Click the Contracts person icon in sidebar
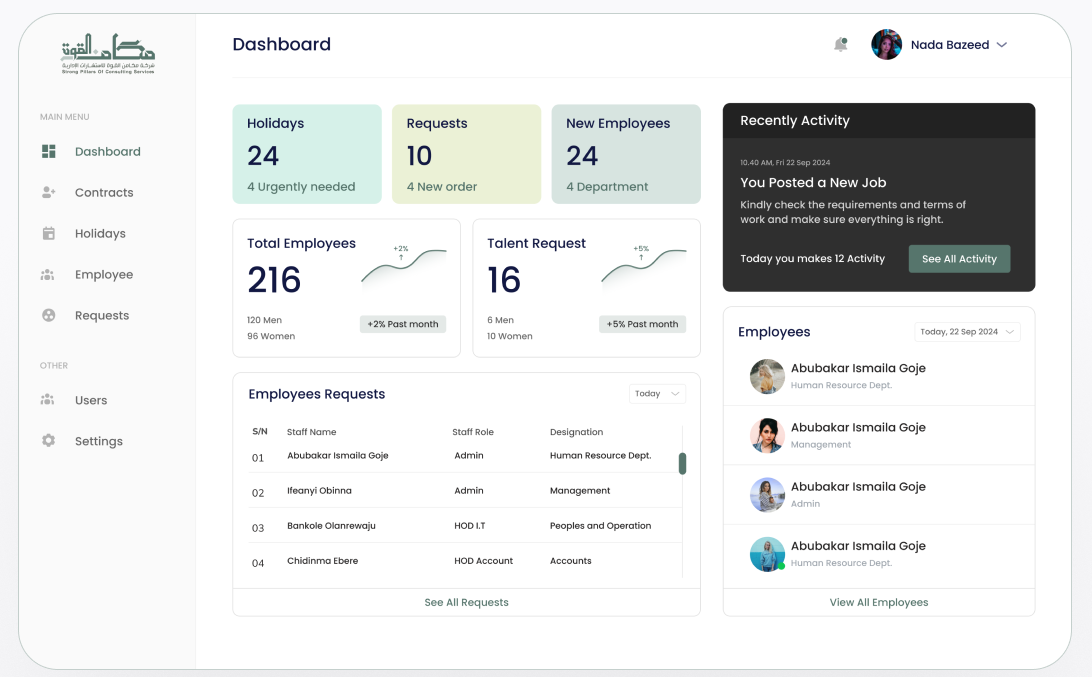 (x=48, y=193)
